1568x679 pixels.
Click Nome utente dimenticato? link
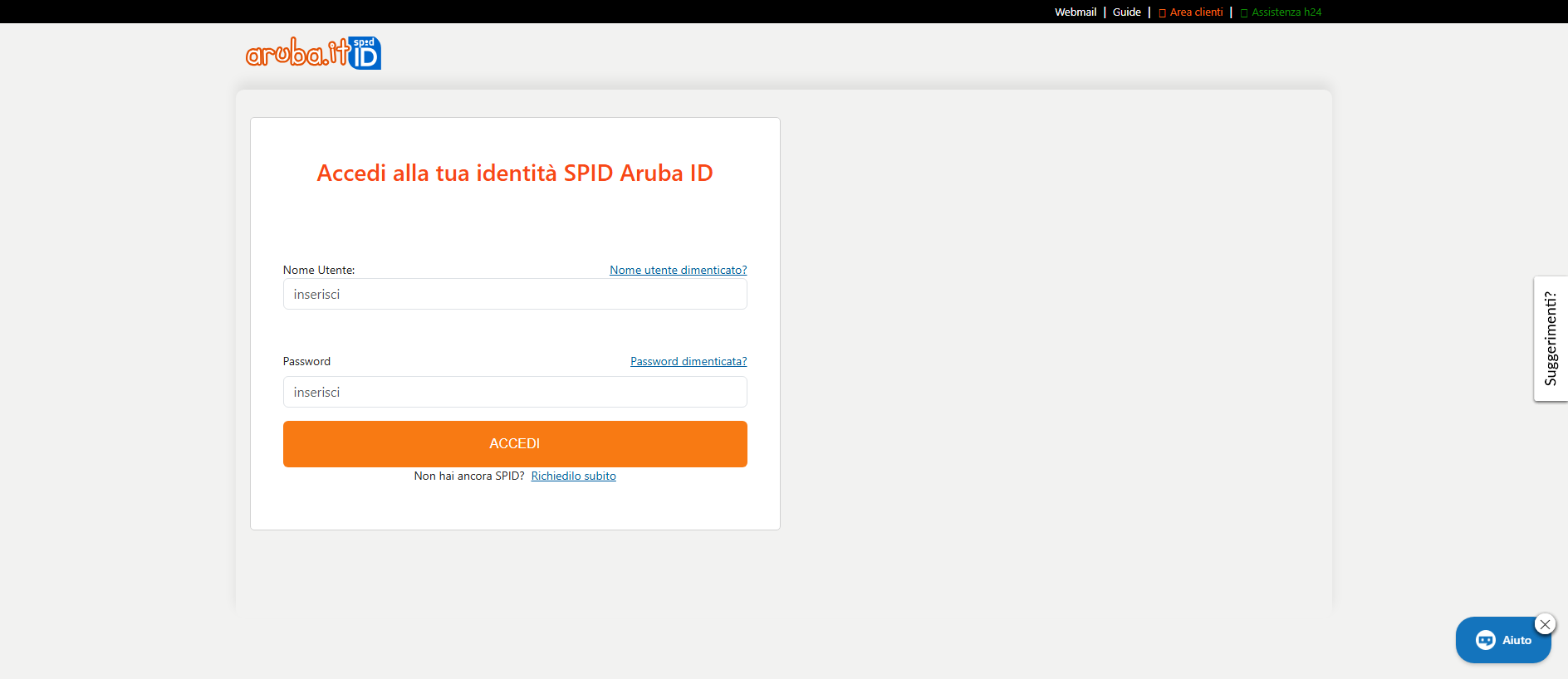[679, 270]
